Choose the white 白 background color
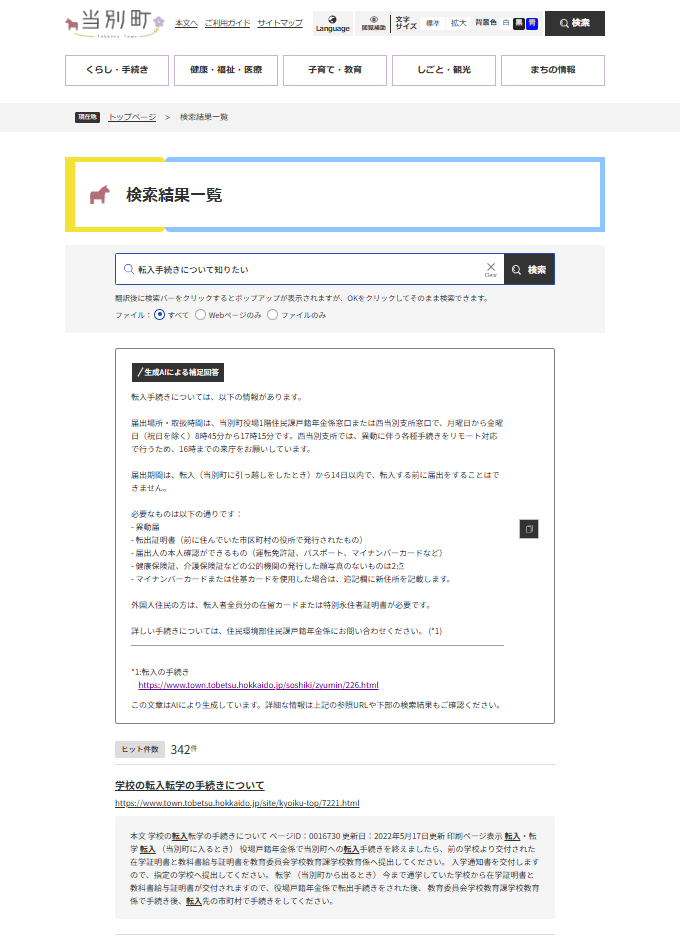This screenshot has width=680, height=939. (x=506, y=23)
